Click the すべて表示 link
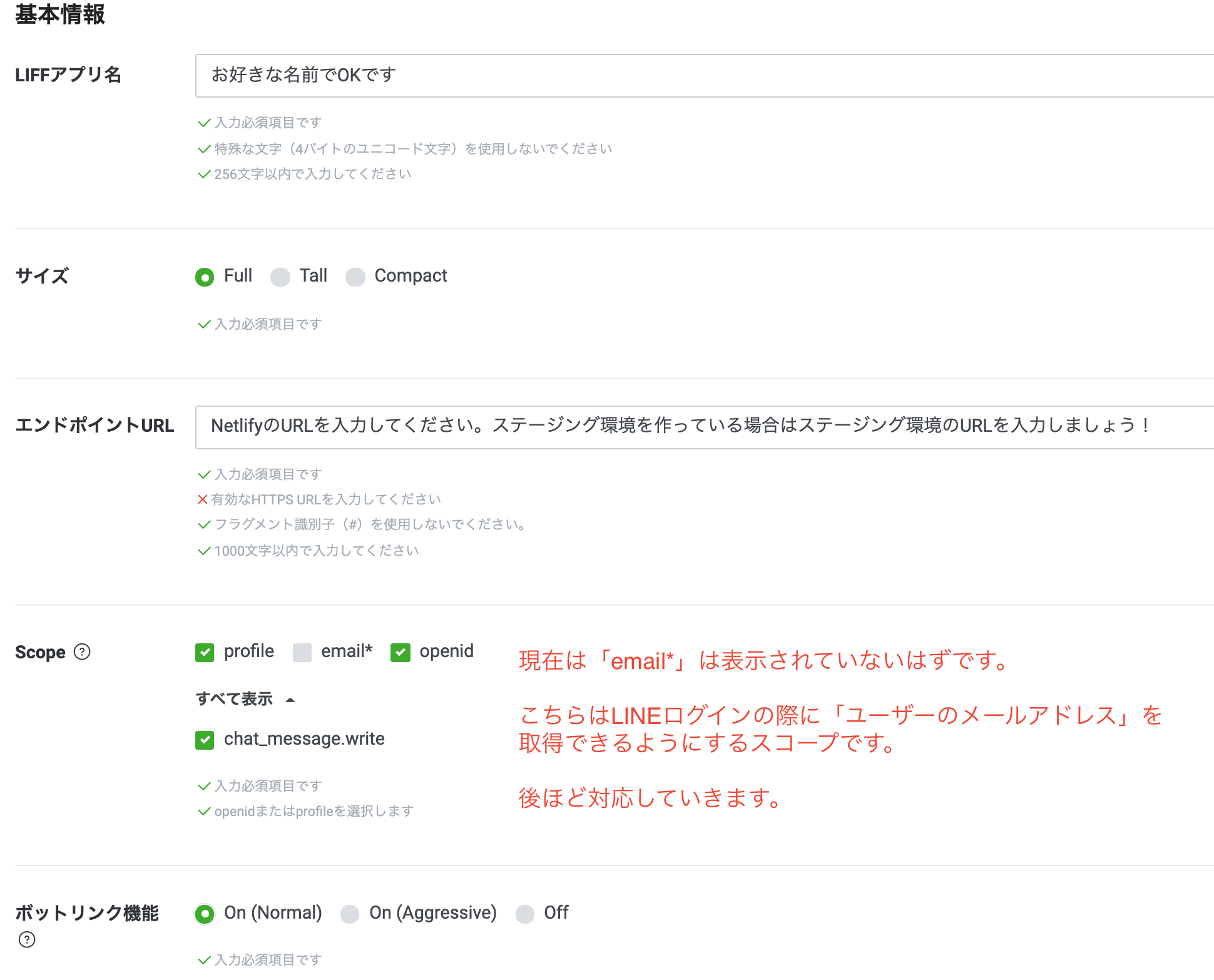This screenshot has width=1214, height=980. click(x=235, y=698)
